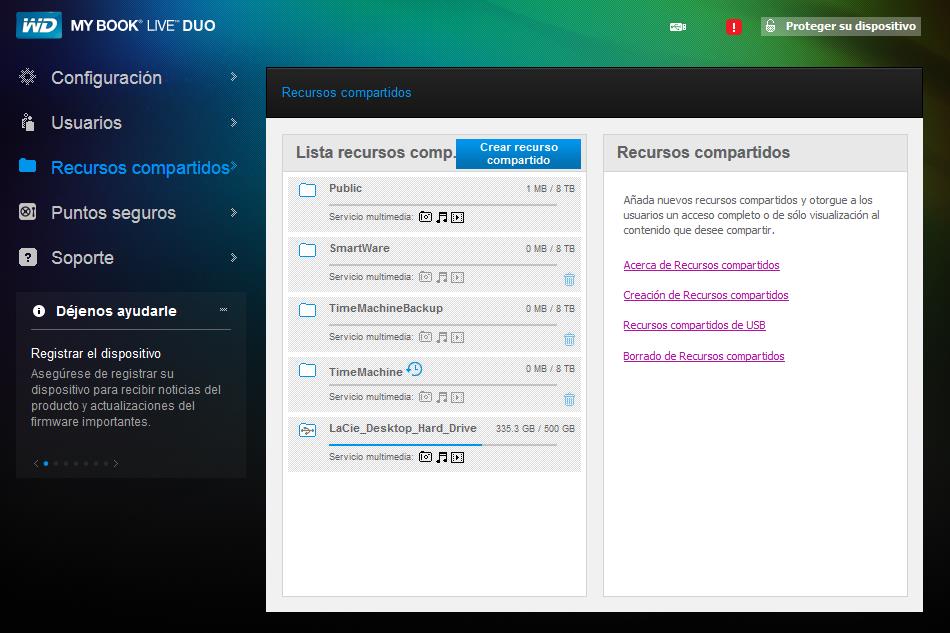Expand the Configuración menu arrow
950x633 pixels.
pyautogui.click(x=233, y=77)
